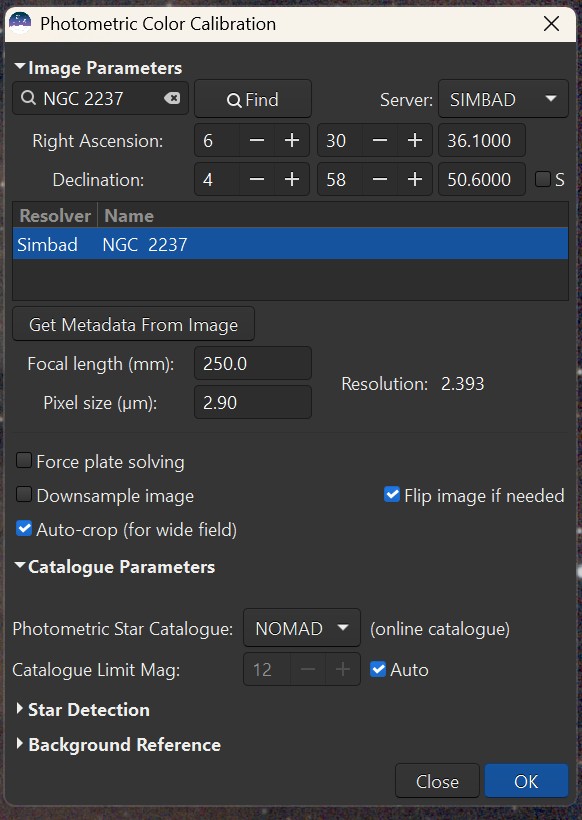Image resolution: width=582 pixels, height=820 pixels.
Task: Decrease Declination arcminutes with minus button
Action: [380, 179]
